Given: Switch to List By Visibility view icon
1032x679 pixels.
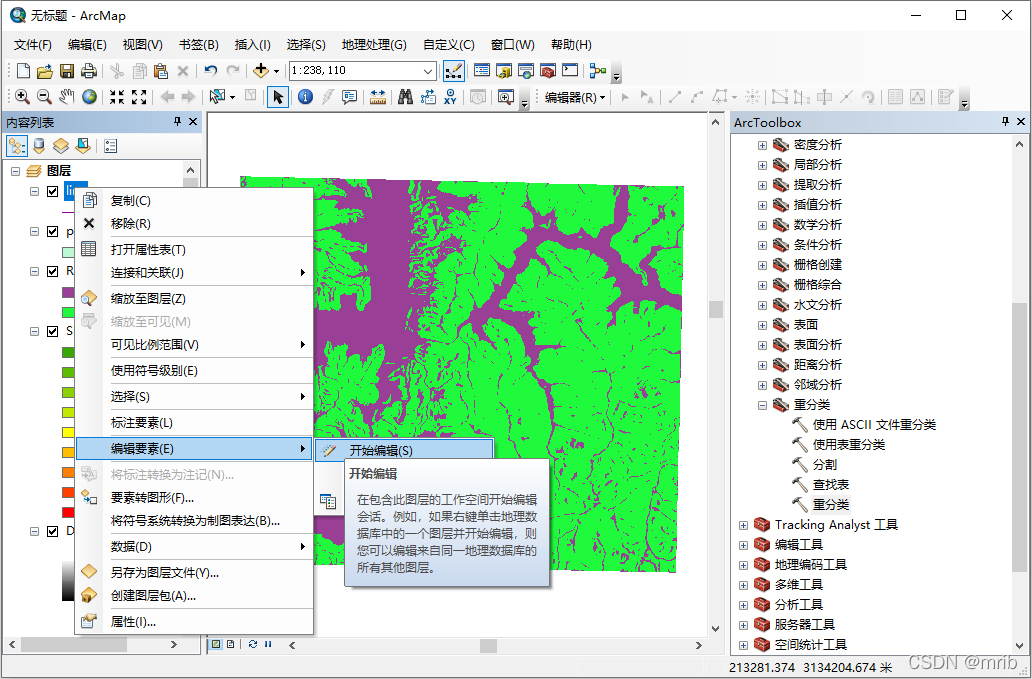Looking at the screenshot, I should pyautogui.click(x=61, y=145).
